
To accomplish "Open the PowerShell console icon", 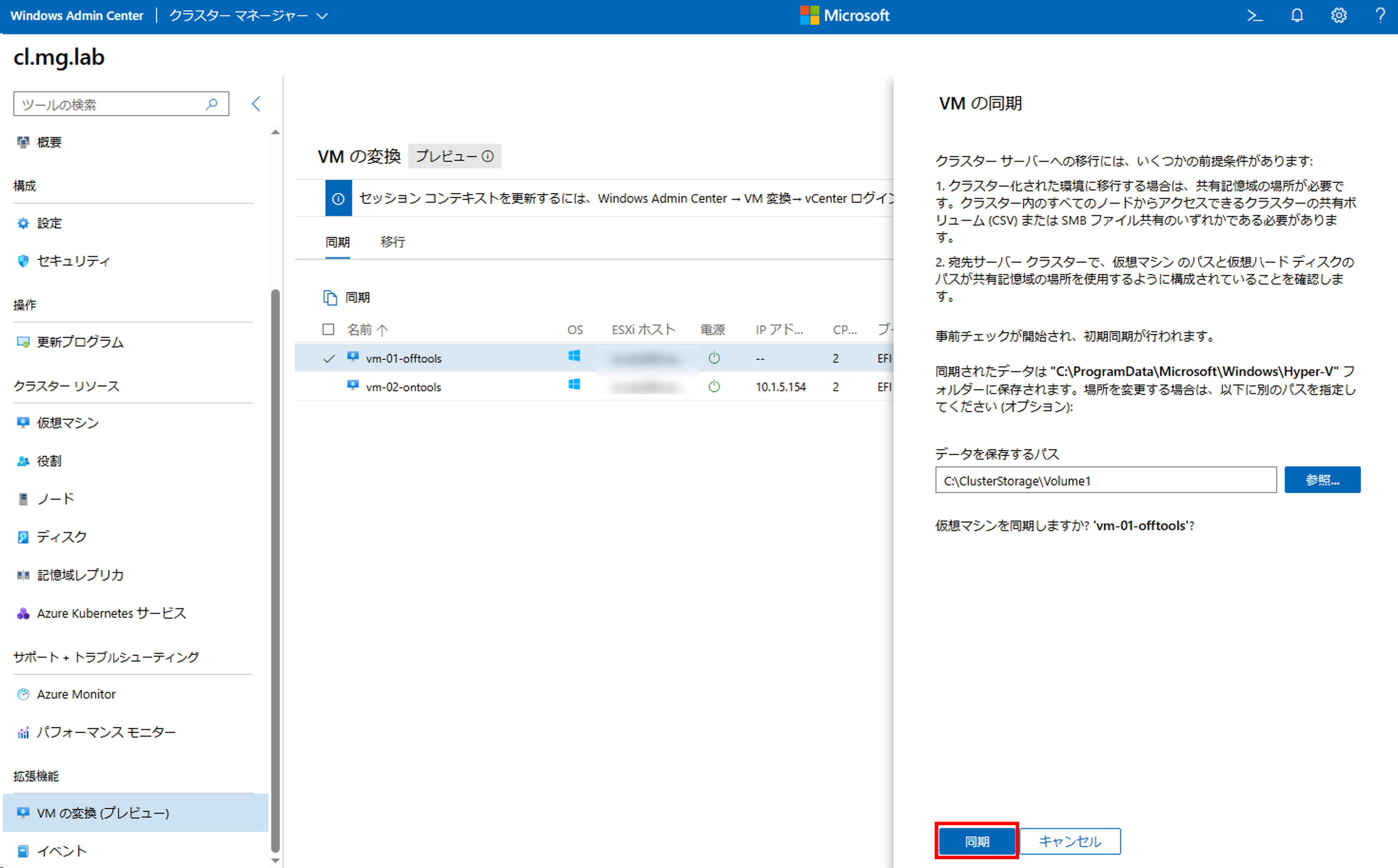I will point(1255,15).
